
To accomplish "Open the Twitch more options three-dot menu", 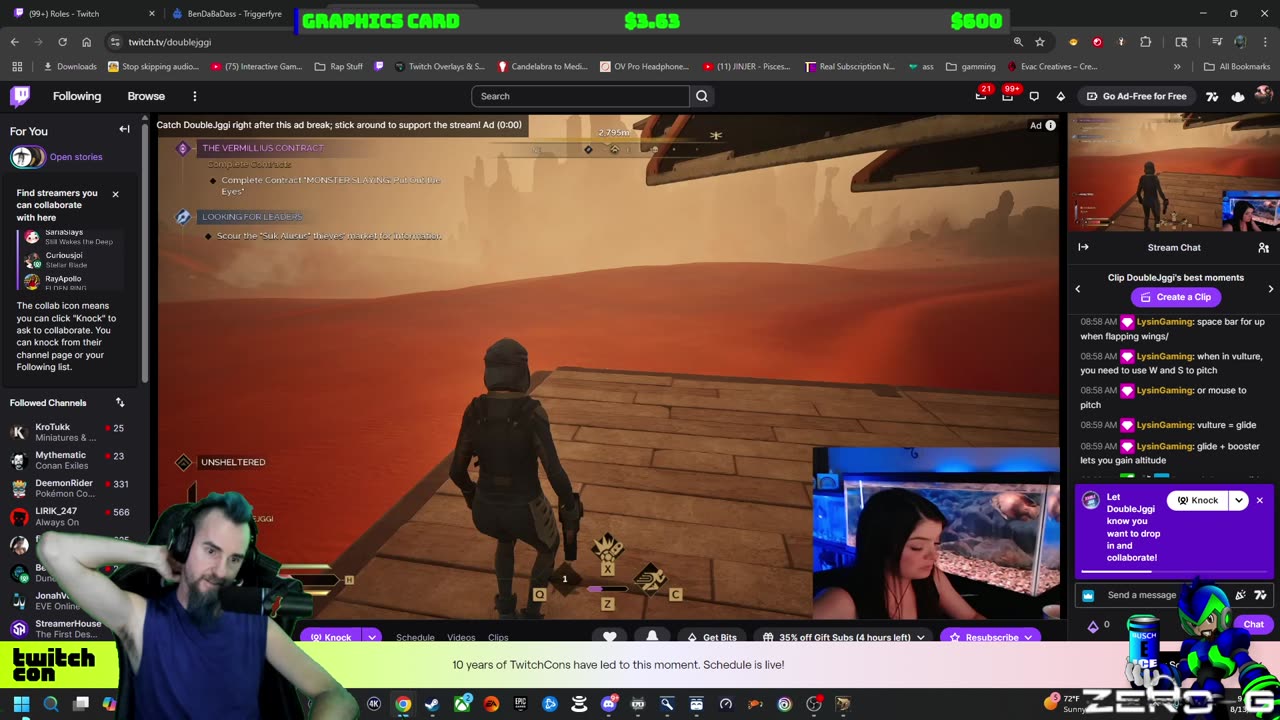I will click(x=195, y=96).
